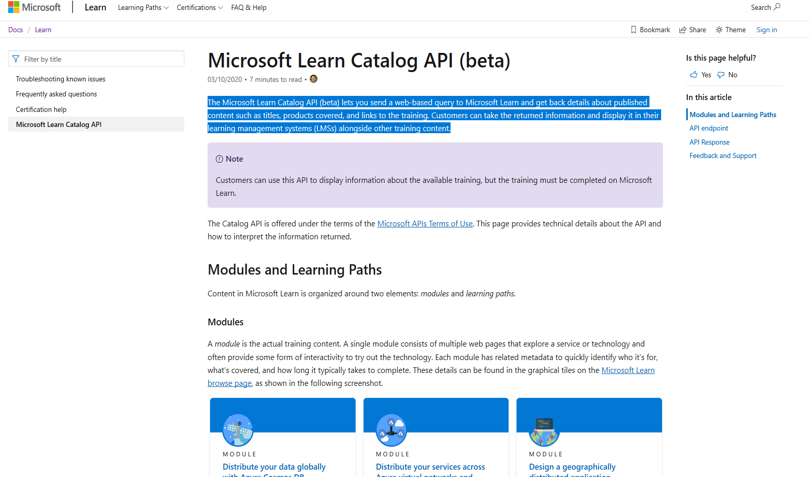Open Certification help

click(x=41, y=110)
